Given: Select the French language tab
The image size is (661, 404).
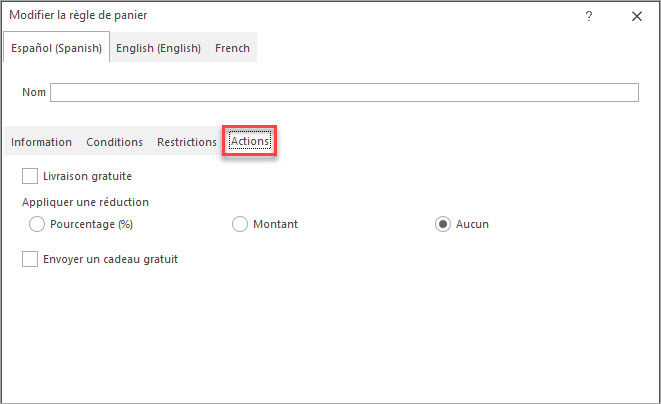Looking at the screenshot, I should [x=232, y=48].
